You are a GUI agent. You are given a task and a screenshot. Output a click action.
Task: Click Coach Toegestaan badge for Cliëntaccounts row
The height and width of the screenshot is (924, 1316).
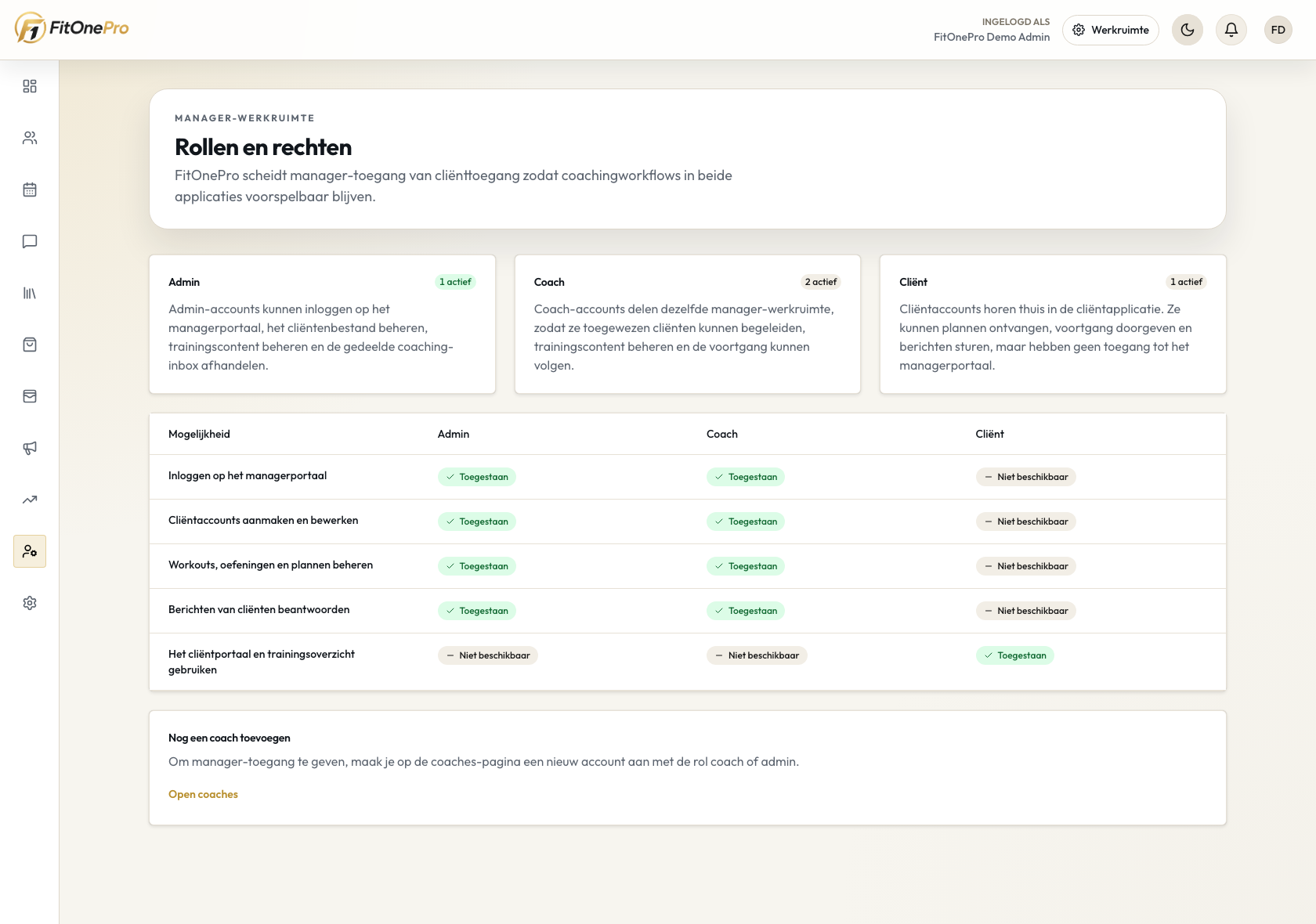746,522
